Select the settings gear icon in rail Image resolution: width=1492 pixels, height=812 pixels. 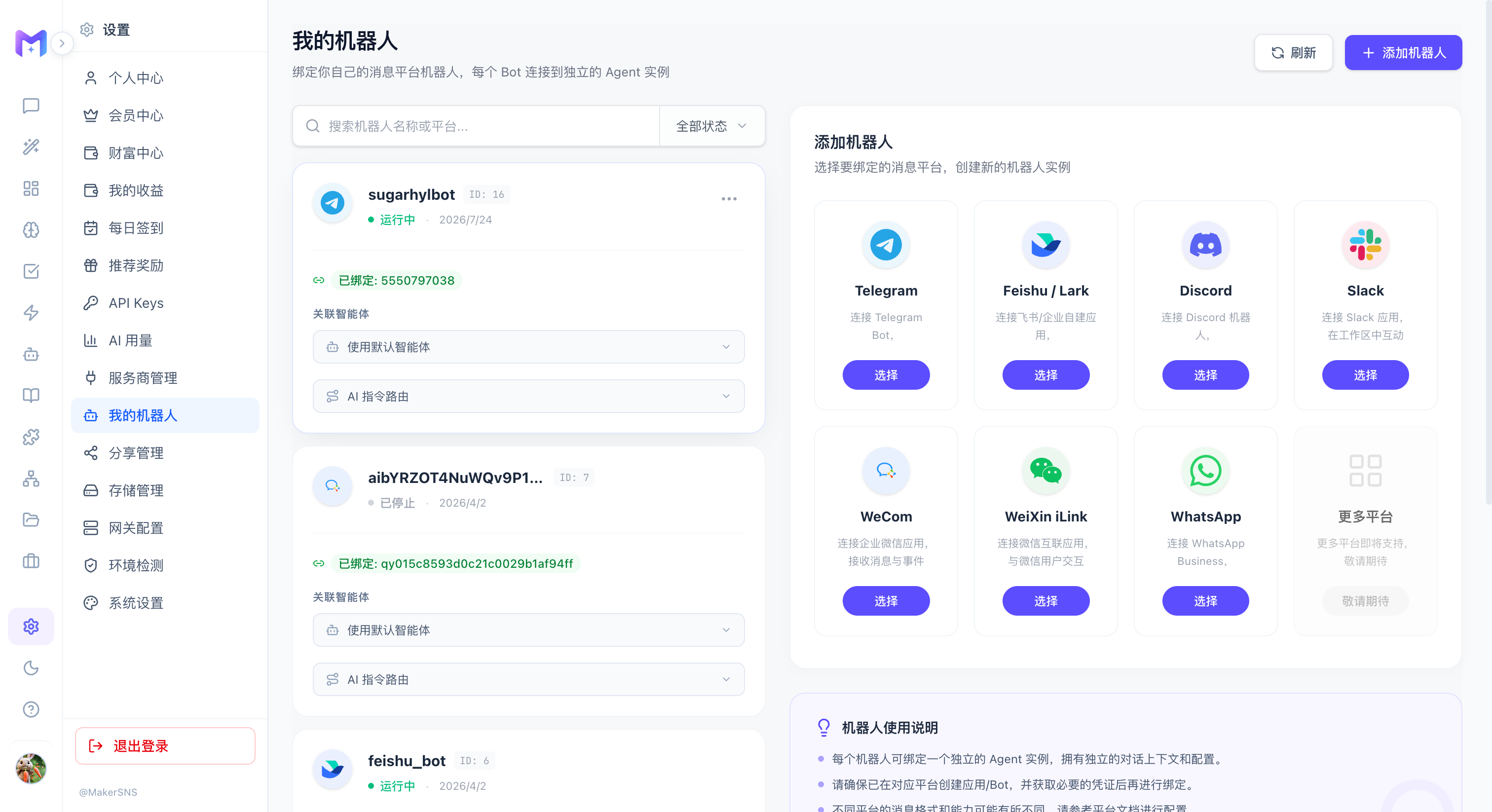[x=31, y=627]
